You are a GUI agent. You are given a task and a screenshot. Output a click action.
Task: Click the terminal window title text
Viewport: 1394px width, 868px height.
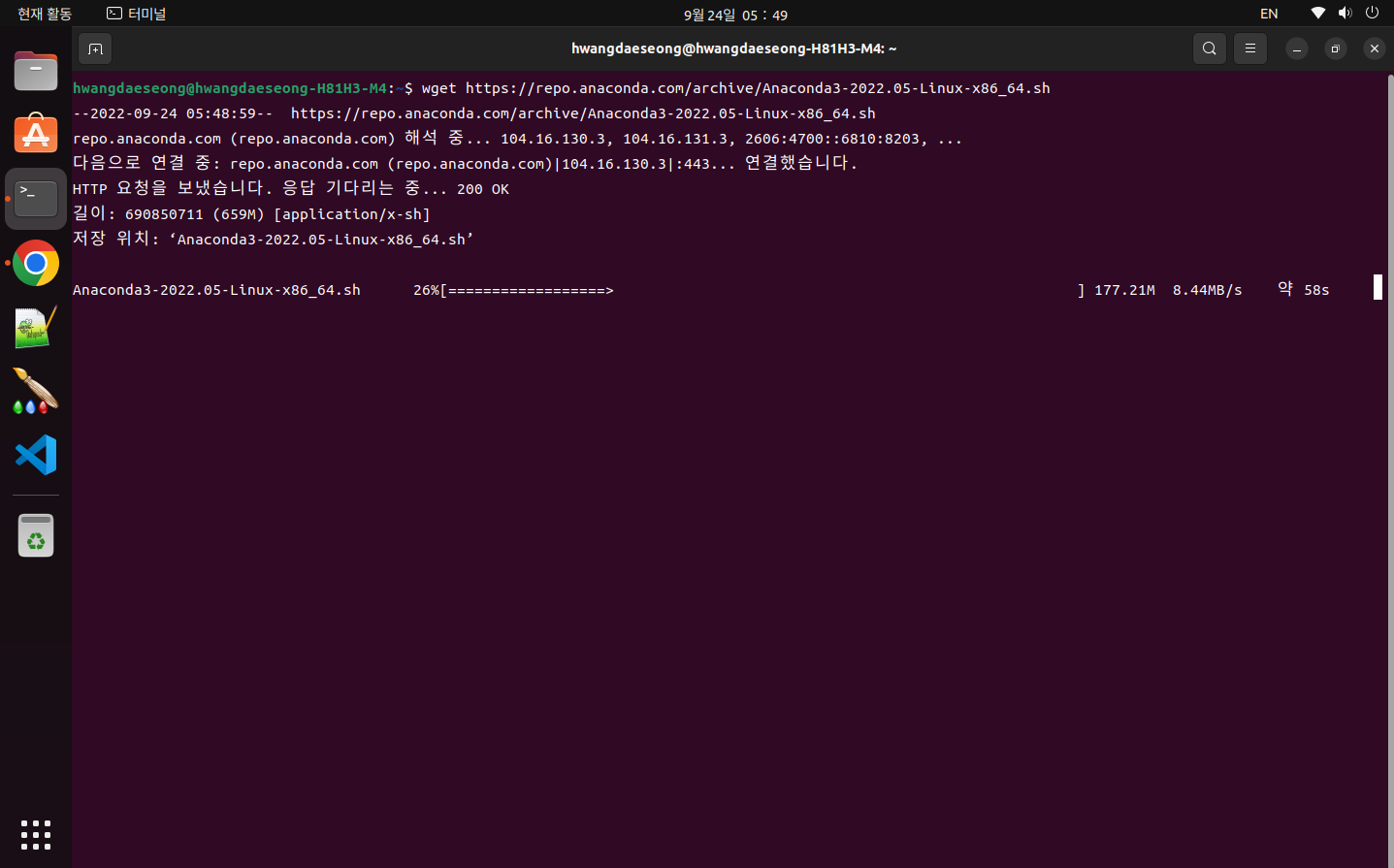pyautogui.click(x=733, y=48)
